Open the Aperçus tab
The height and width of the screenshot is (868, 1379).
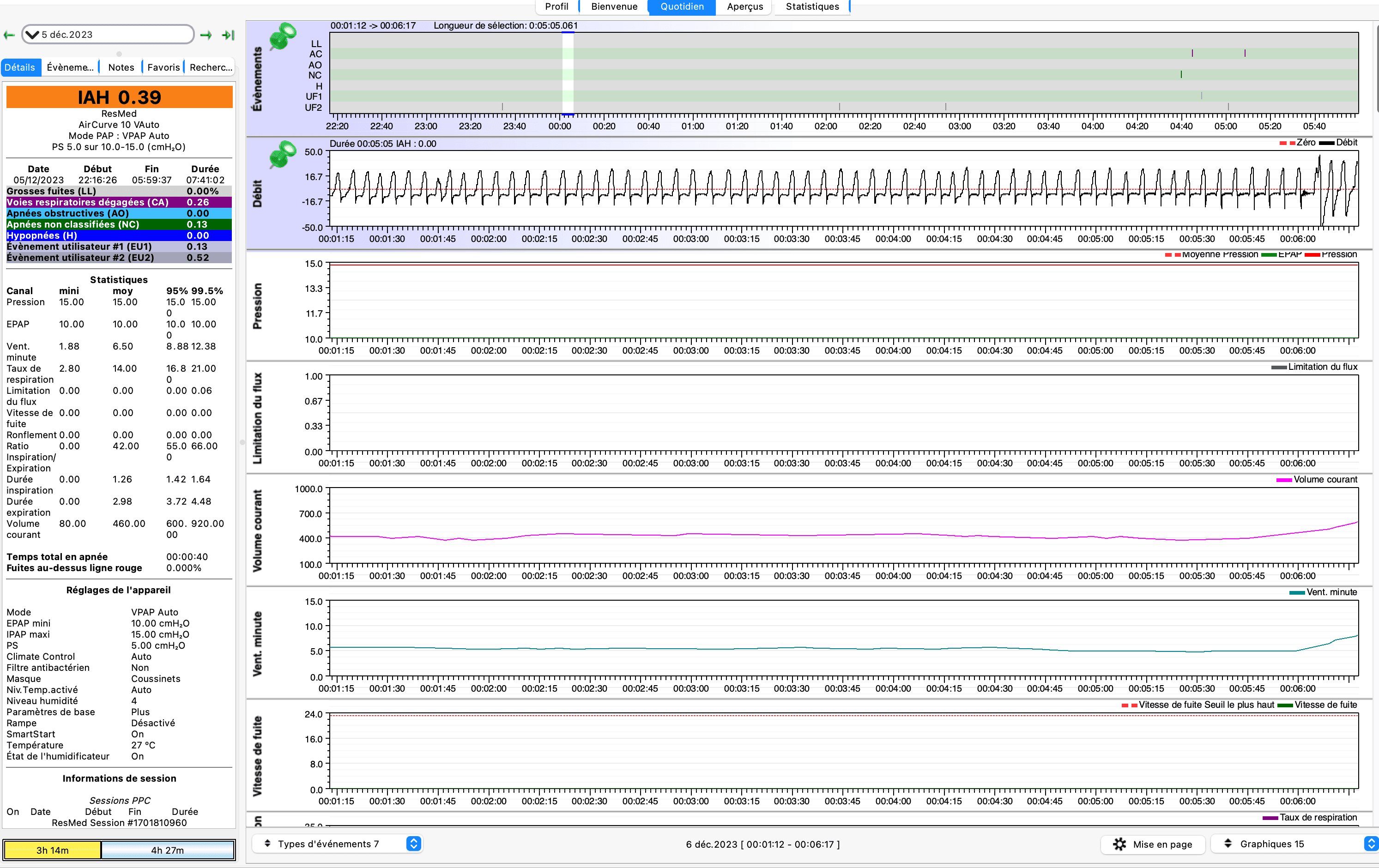[x=744, y=6]
